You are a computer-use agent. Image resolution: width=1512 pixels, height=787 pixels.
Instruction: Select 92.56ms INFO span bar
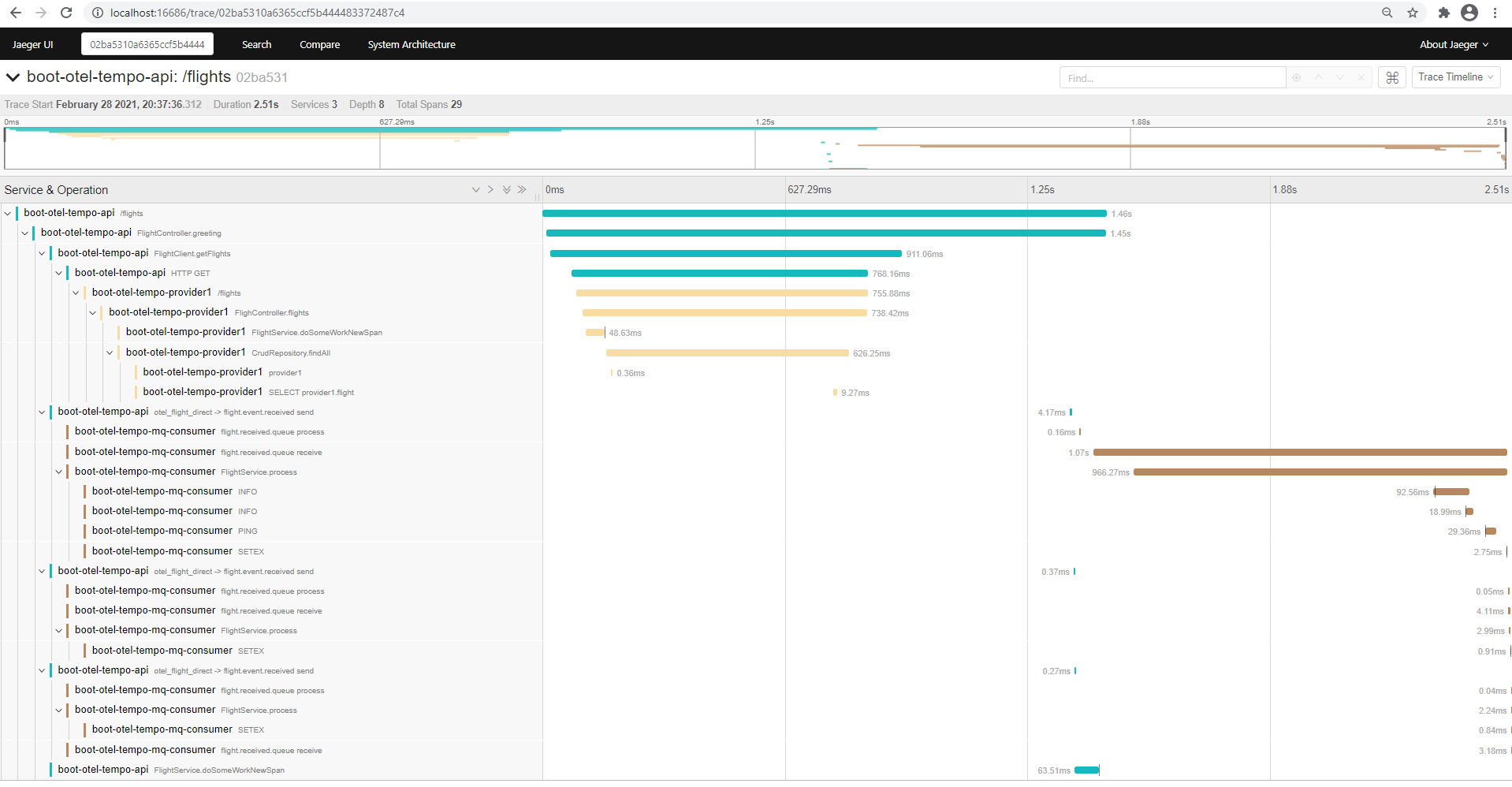click(1452, 491)
